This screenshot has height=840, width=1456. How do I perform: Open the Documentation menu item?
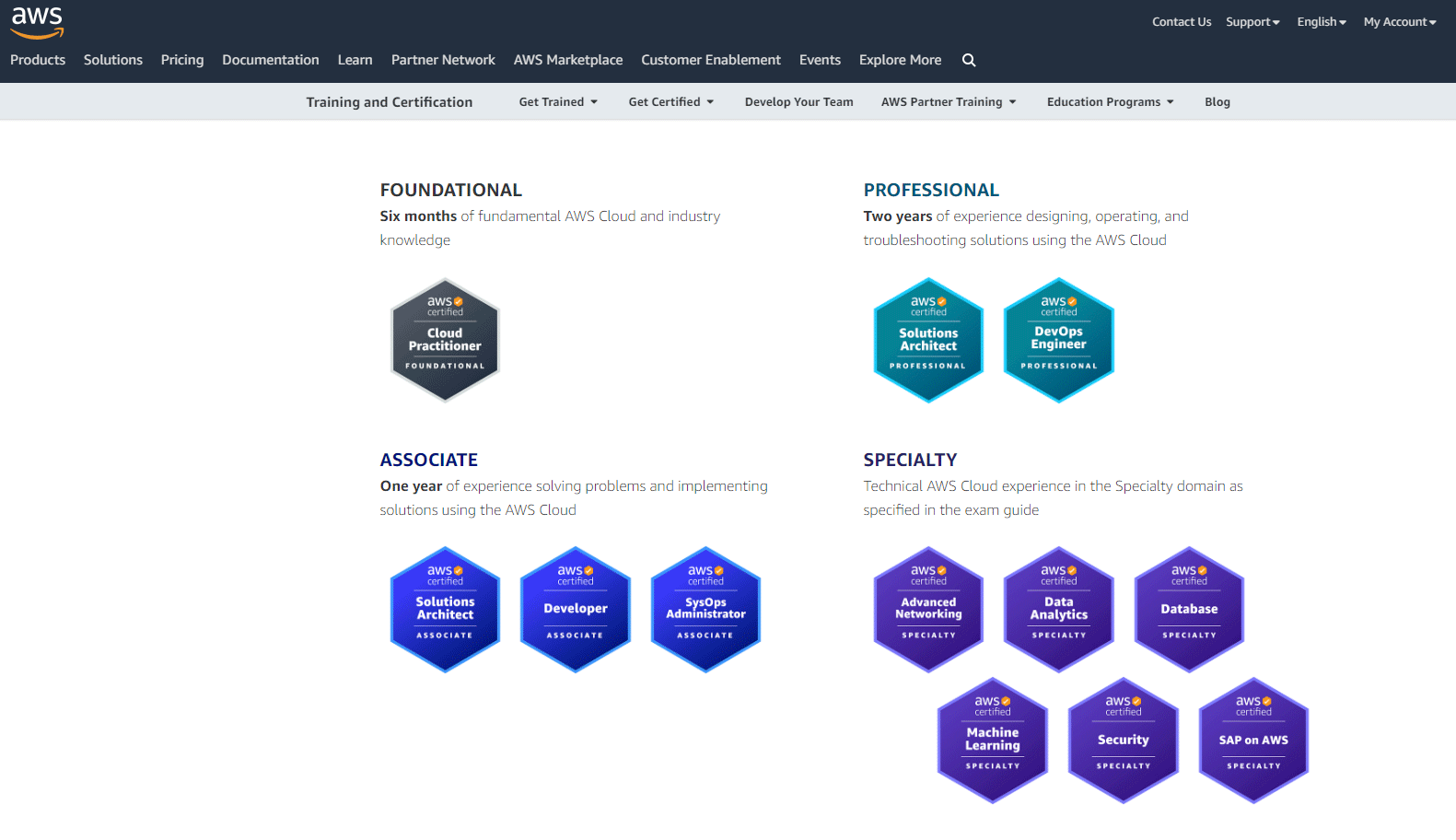tap(271, 60)
